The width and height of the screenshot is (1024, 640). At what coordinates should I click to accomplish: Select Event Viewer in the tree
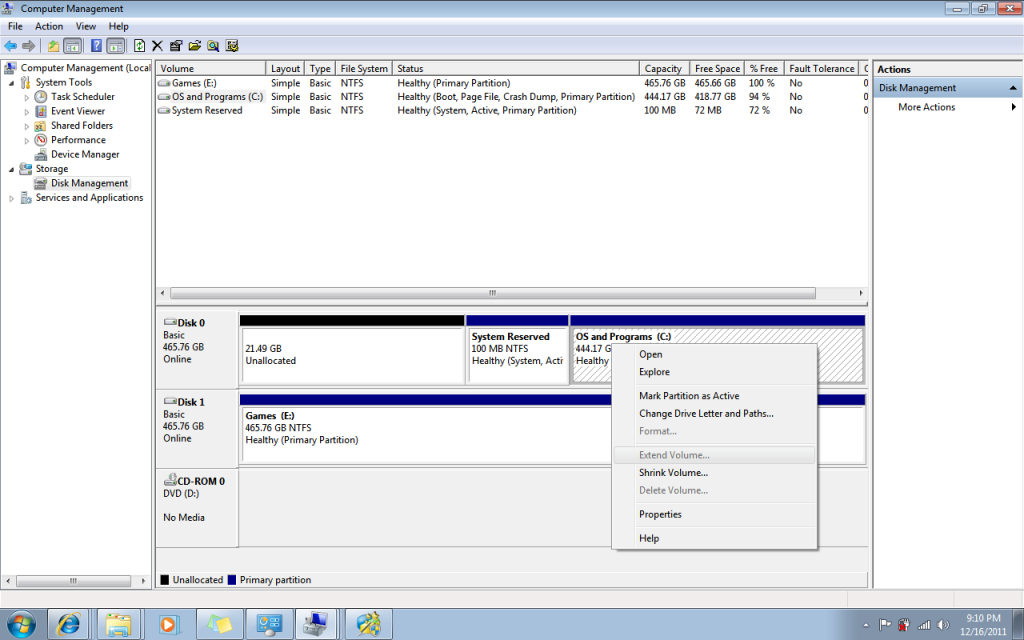pyautogui.click(x=78, y=111)
